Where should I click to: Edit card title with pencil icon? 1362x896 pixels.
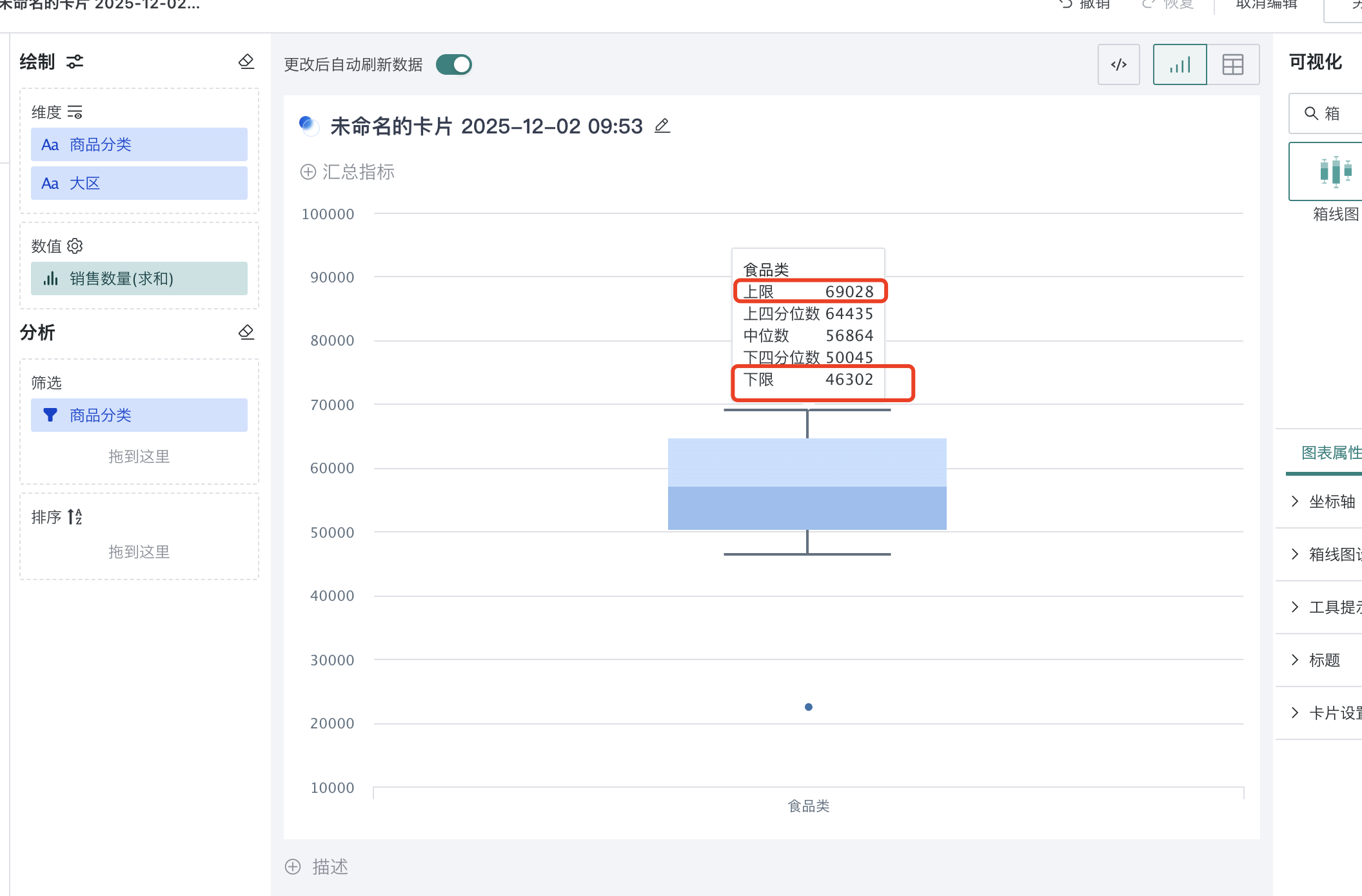pyautogui.click(x=662, y=126)
